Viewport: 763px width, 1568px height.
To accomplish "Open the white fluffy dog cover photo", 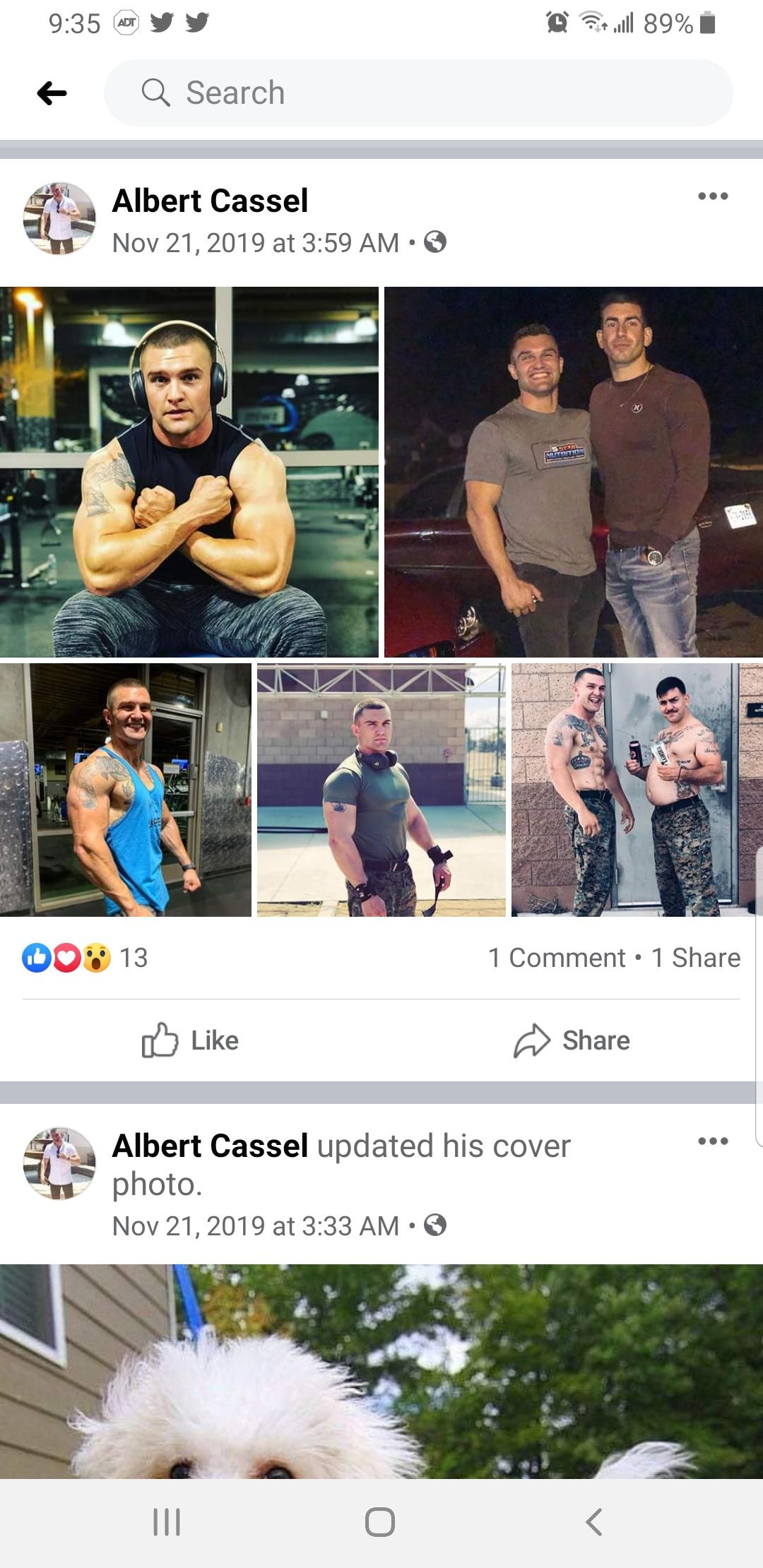I will point(381,1371).
